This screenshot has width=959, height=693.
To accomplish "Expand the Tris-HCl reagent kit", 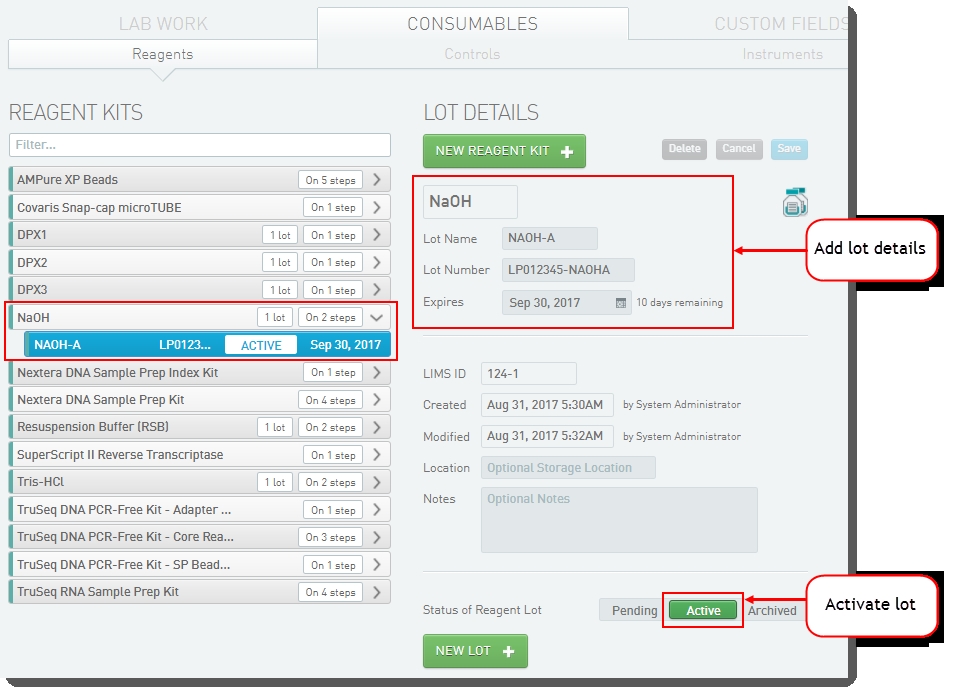I will (x=377, y=482).
